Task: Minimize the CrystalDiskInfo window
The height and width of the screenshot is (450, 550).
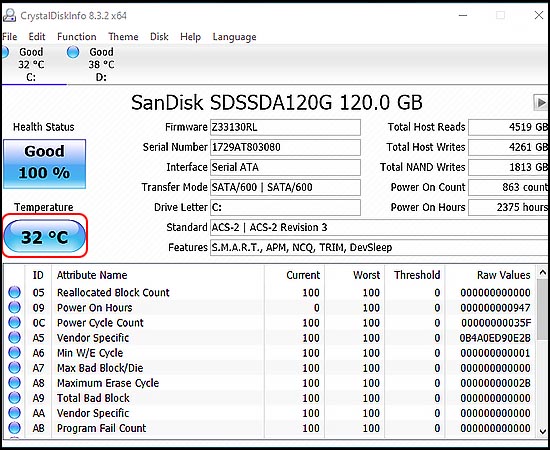Action: point(463,15)
